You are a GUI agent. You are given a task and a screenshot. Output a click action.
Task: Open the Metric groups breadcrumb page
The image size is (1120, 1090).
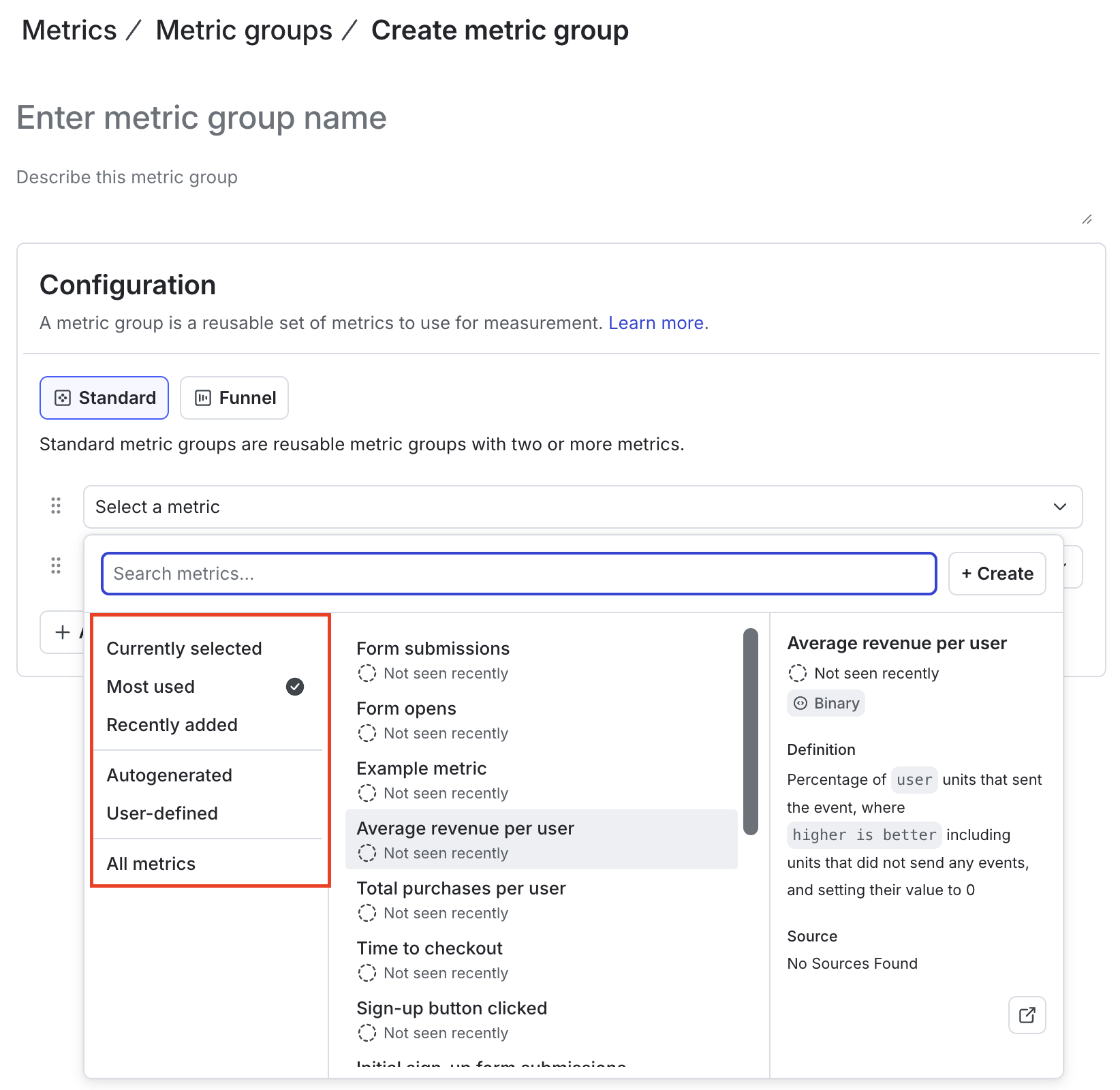click(243, 29)
